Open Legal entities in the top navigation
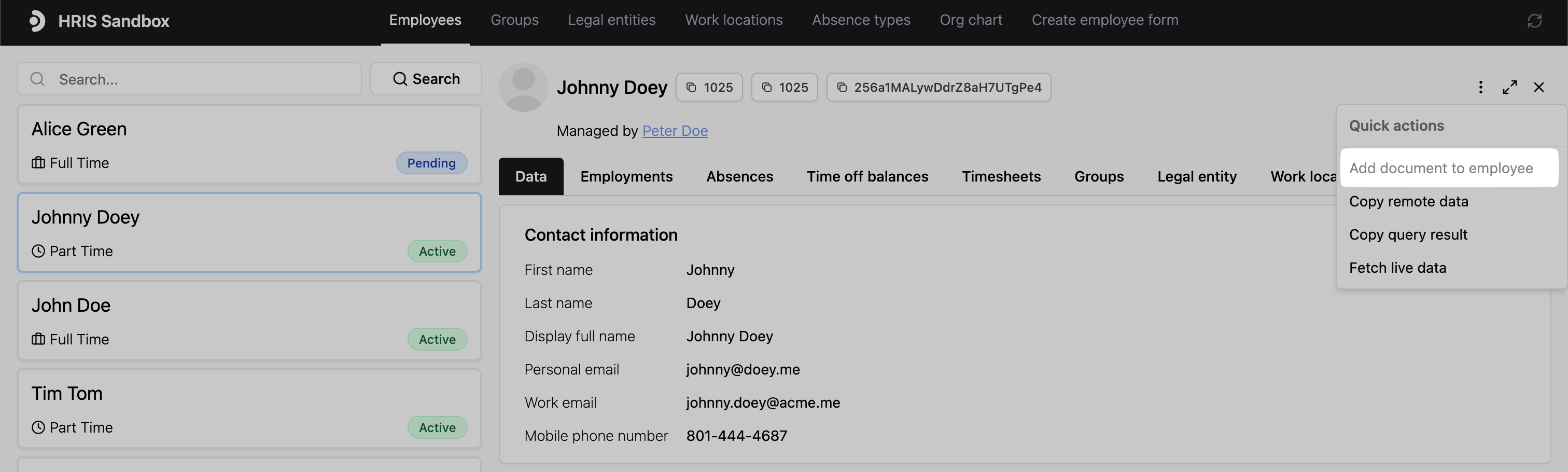1568x472 pixels. point(612,20)
